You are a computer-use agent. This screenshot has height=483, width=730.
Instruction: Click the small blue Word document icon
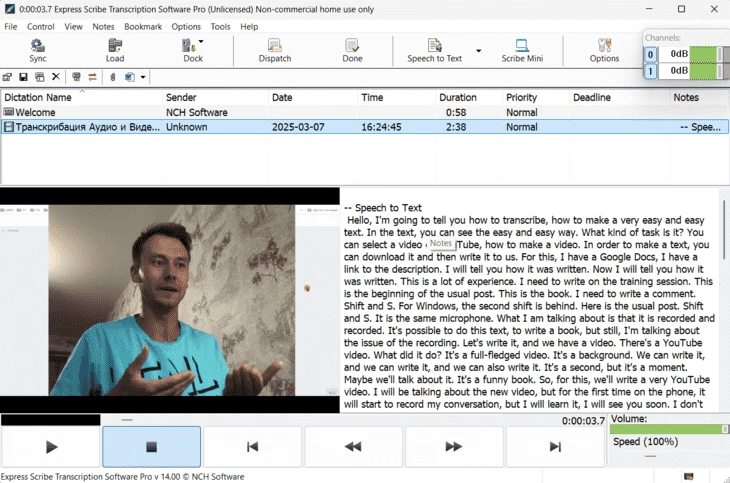coord(129,77)
